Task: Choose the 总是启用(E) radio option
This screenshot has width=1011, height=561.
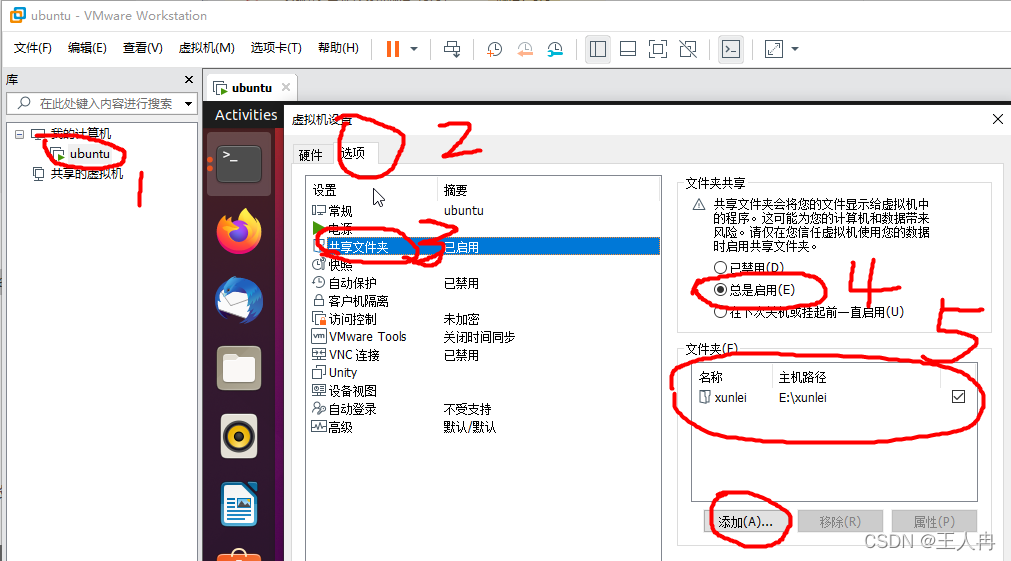Action: pyautogui.click(x=720, y=290)
